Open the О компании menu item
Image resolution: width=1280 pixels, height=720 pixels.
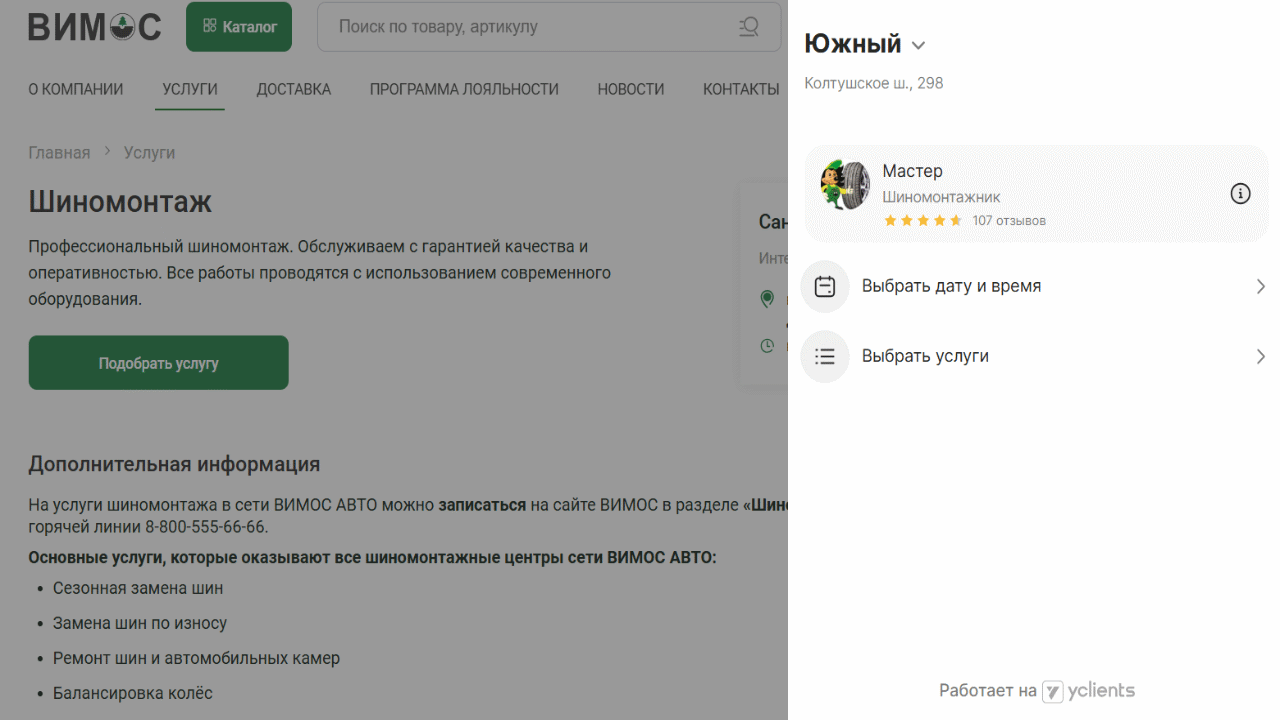pyautogui.click(x=76, y=89)
